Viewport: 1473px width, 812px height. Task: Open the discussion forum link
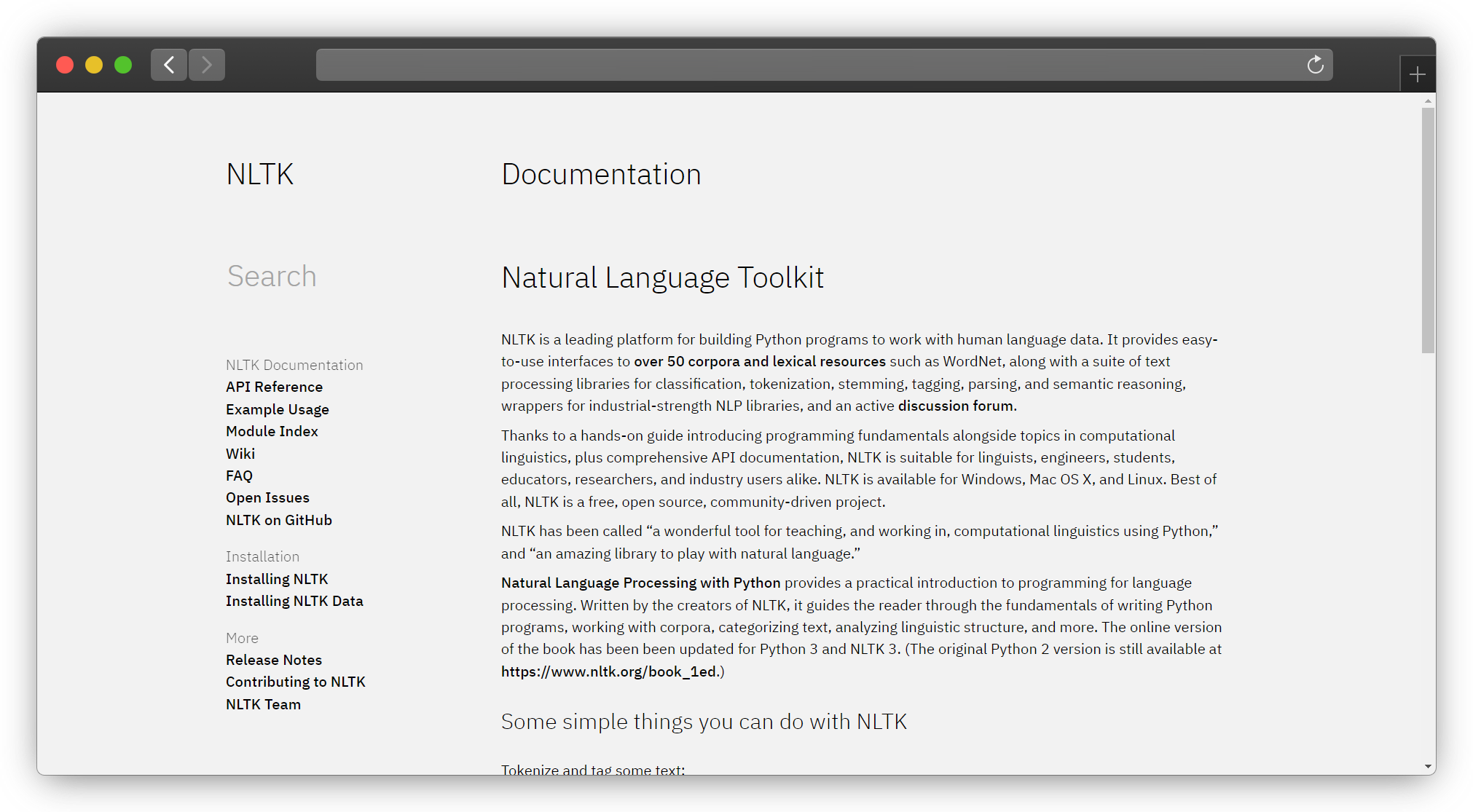coord(956,406)
